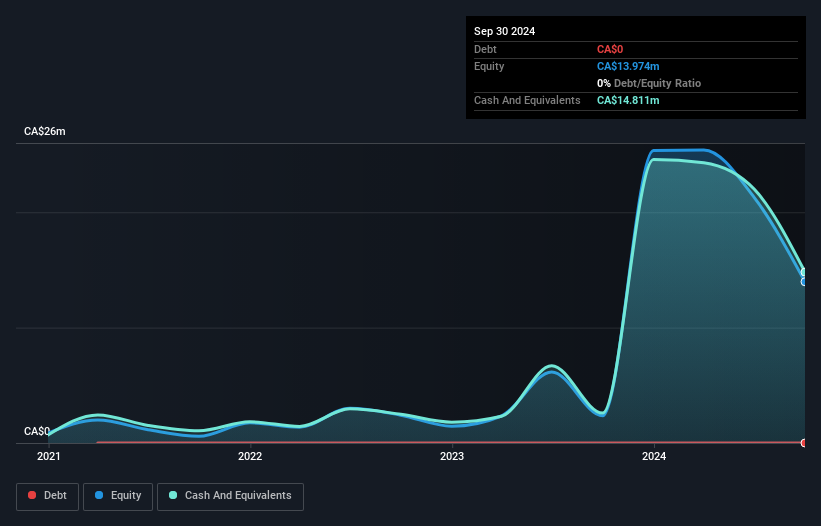The image size is (821, 526).
Task: Click the CA$14.811m cash value
Action: (x=628, y=100)
